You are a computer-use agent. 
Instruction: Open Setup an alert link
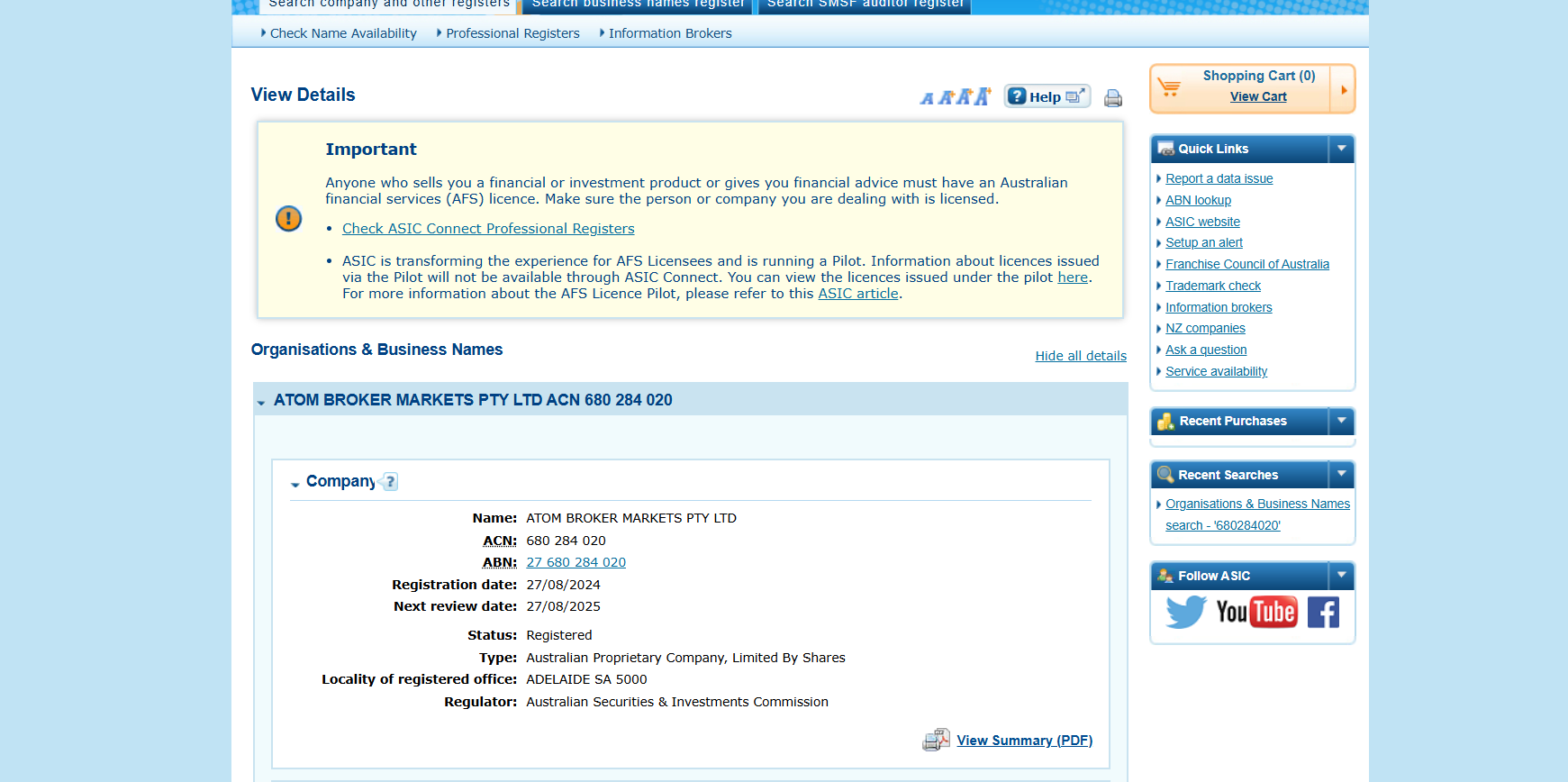pyautogui.click(x=1204, y=242)
